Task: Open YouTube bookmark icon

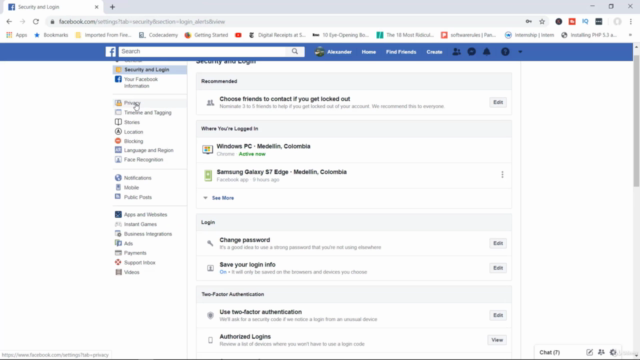Action: pos(238,35)
